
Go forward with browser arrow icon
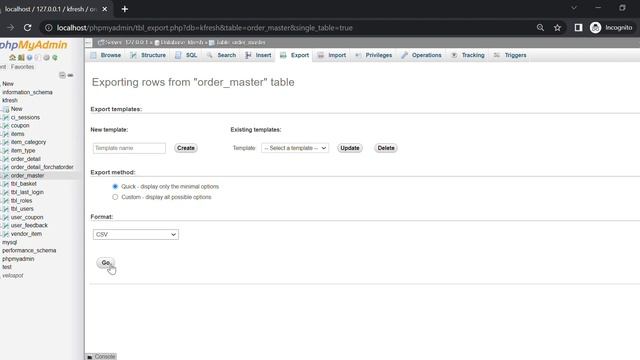pos(11,28)
